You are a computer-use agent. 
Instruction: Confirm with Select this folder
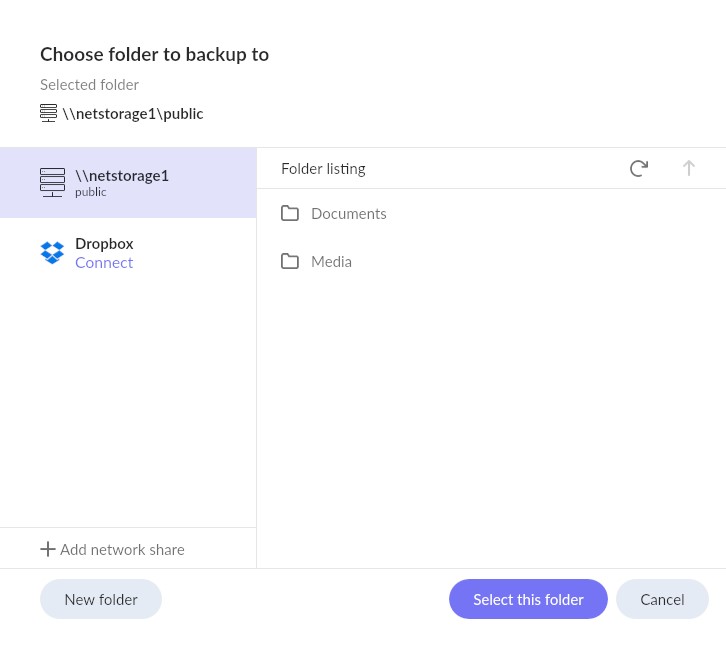tap(528, 599)
